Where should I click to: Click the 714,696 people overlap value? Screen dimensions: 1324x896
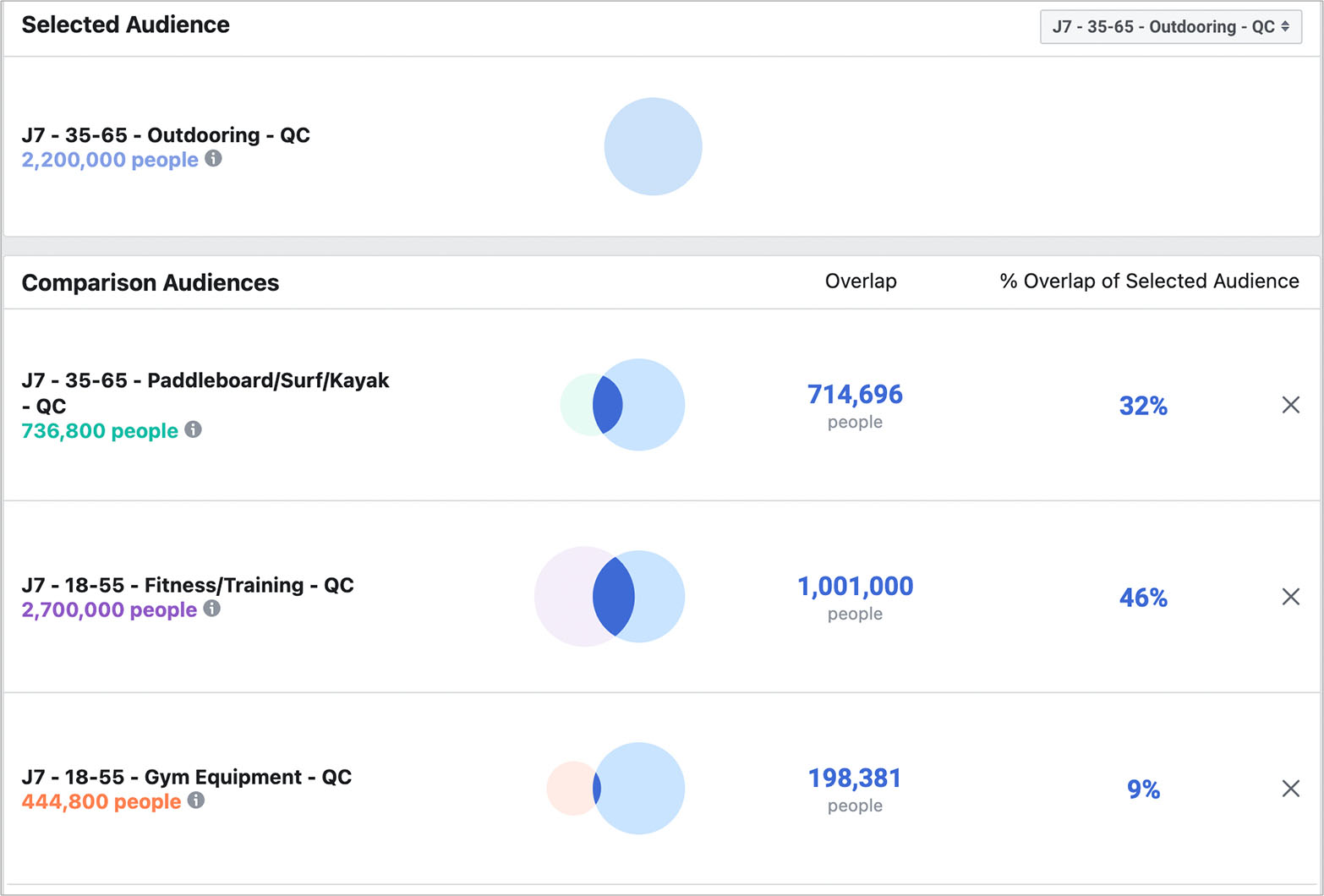coord(855,395)
